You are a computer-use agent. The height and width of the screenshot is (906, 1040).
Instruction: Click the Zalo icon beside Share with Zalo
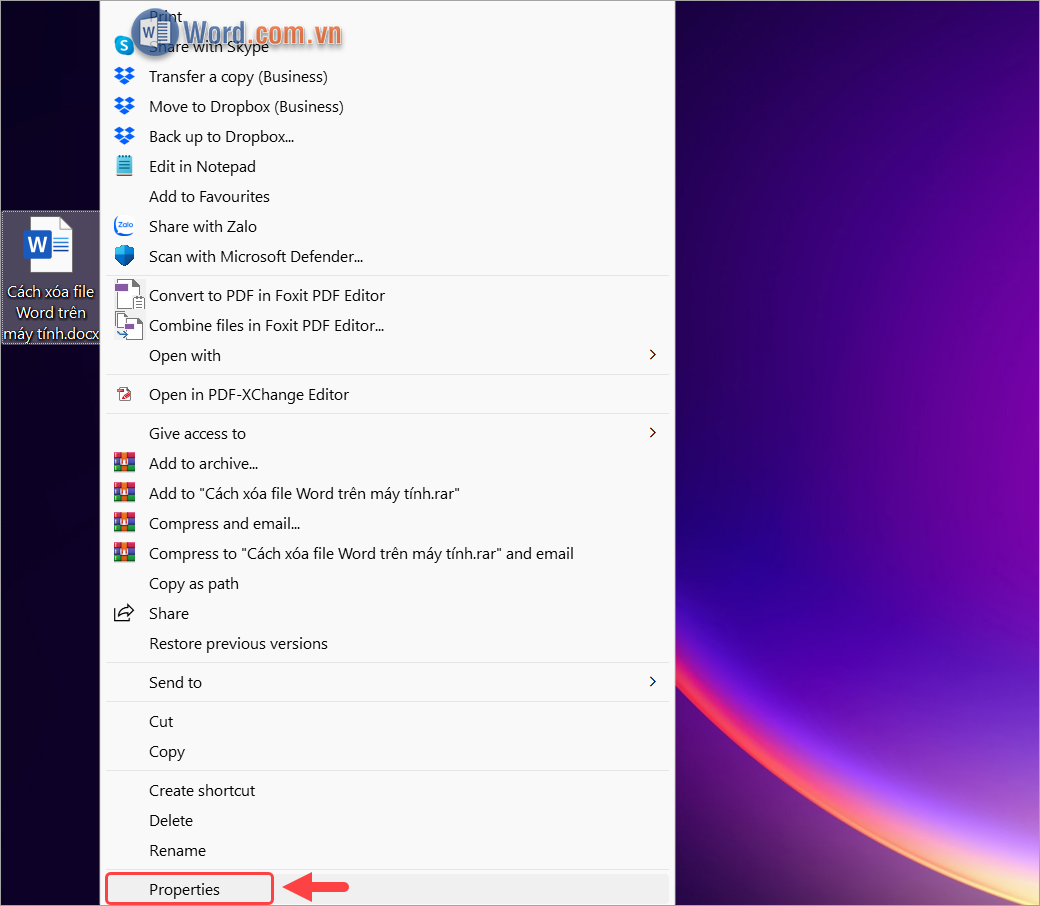click(x=124, y=226)
